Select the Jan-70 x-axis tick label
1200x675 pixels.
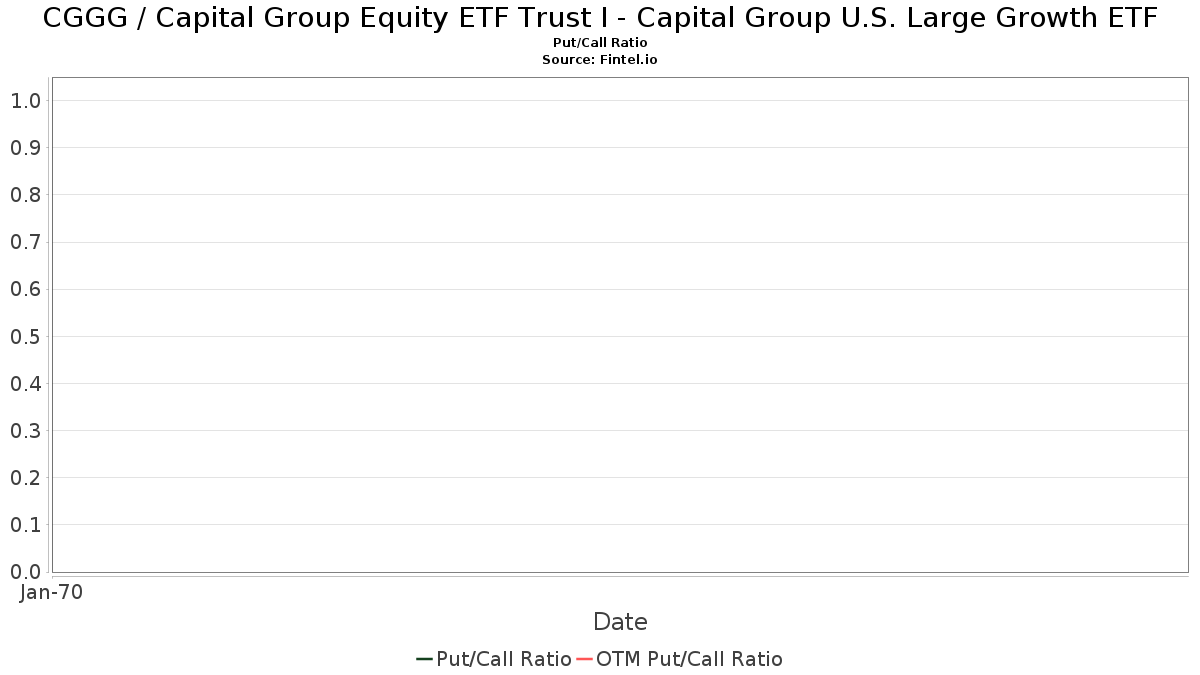pos(51,592)
